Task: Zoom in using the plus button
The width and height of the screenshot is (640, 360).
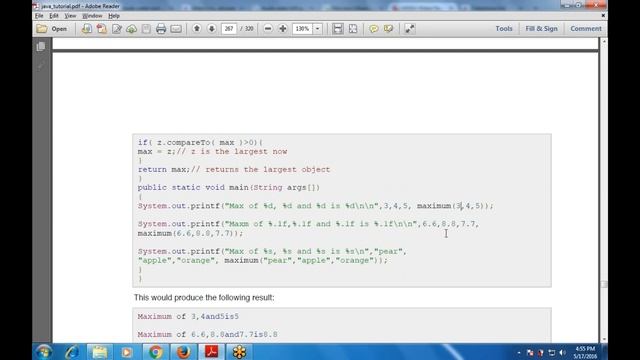Action: point(282,29)
